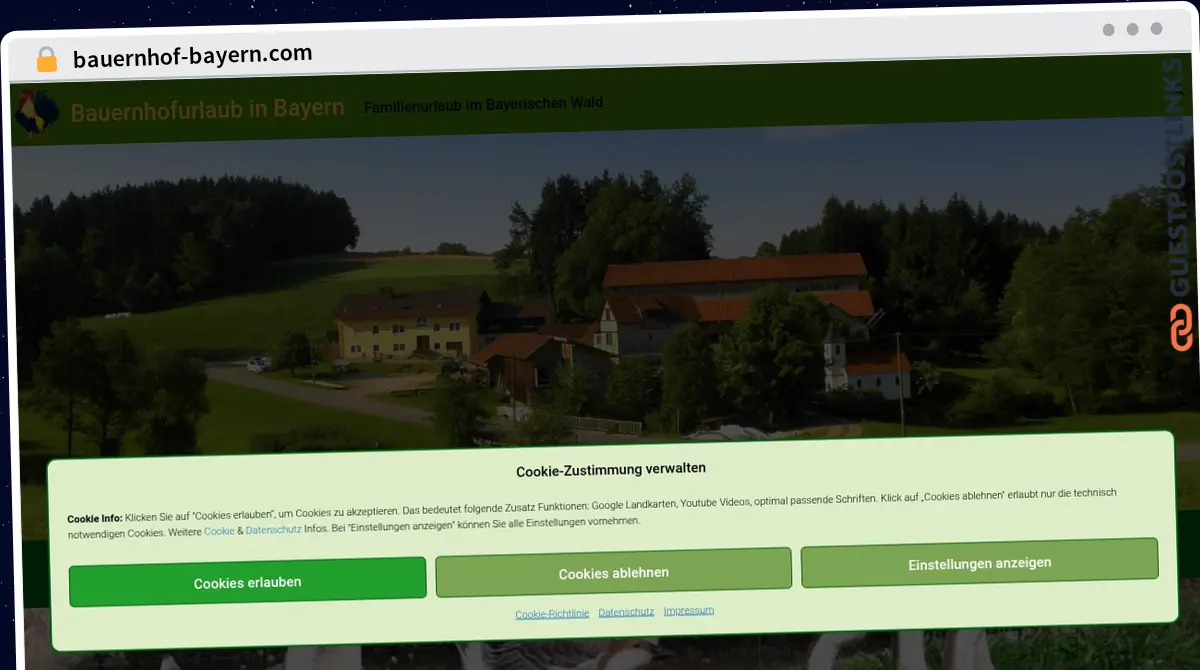
Task: Click the leftmost gray window dot
Action: tap(1109, 29)
